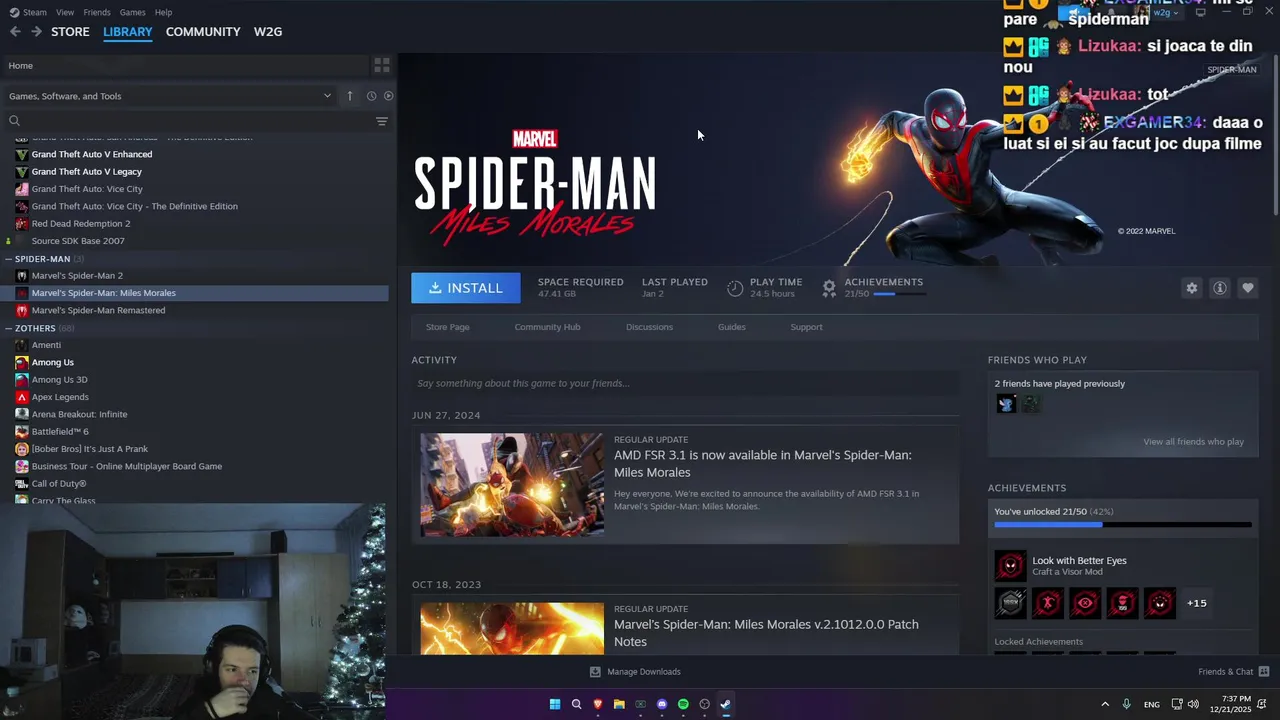Select Source SDK Base 2007
The height and width of the screenshot is (720, 1280).
pyautogui.click(x=78, y=241)
